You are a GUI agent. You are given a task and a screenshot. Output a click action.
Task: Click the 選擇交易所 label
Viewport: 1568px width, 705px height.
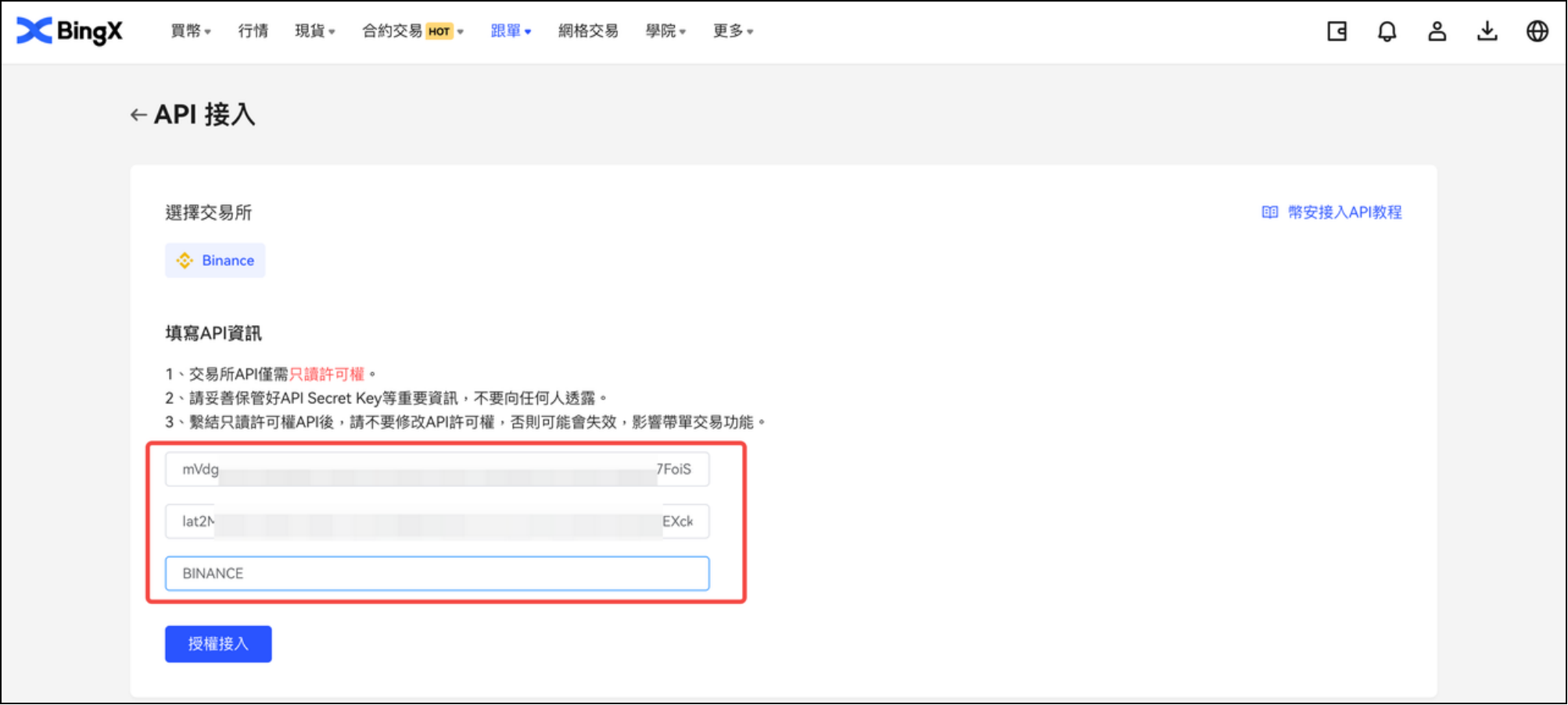click(x=209, y=213)
